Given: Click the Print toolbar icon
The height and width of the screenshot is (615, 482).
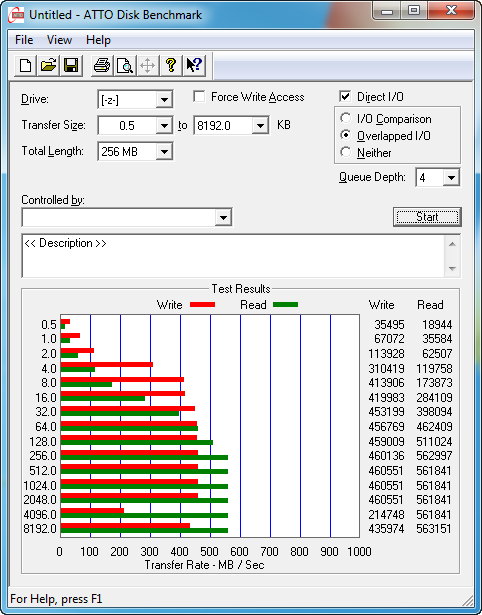Looking at the screenshot, I should coord(102,65).
